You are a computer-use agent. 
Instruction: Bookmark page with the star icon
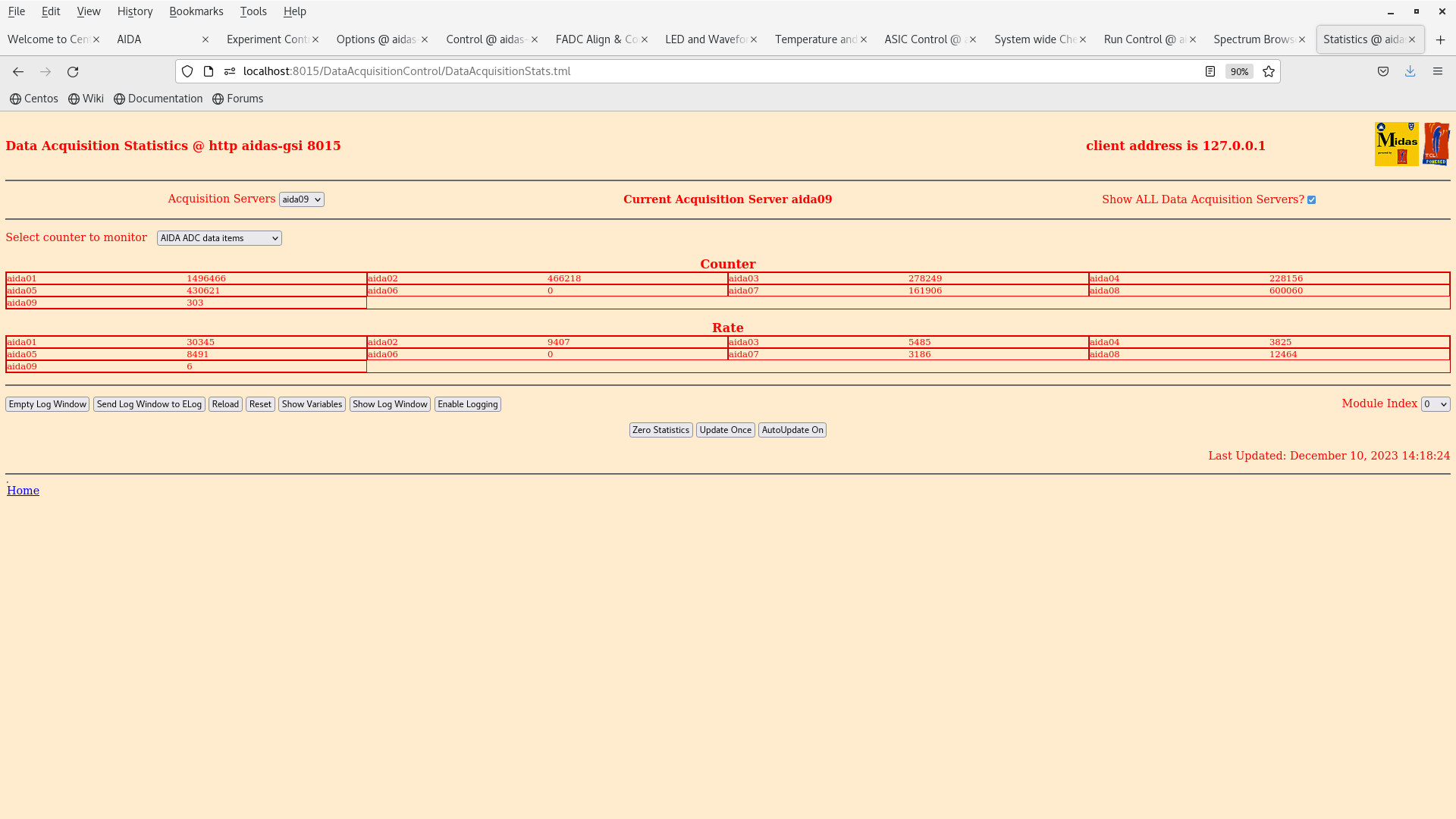[x=1269, y=71]
